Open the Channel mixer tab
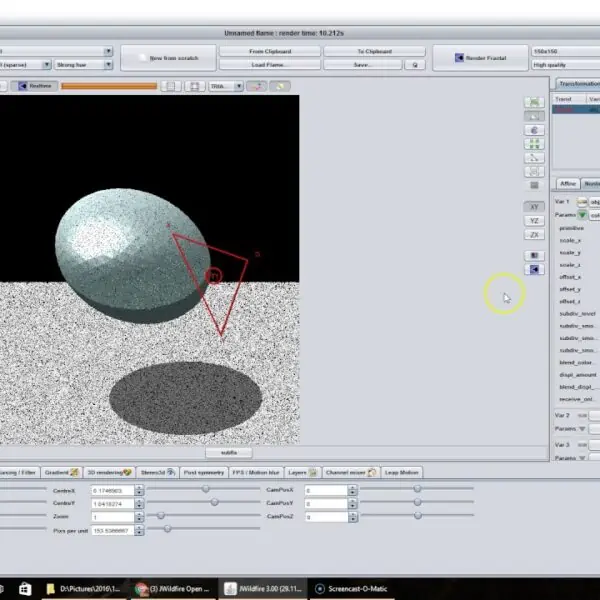600x600 pixels. coord(351,473)
